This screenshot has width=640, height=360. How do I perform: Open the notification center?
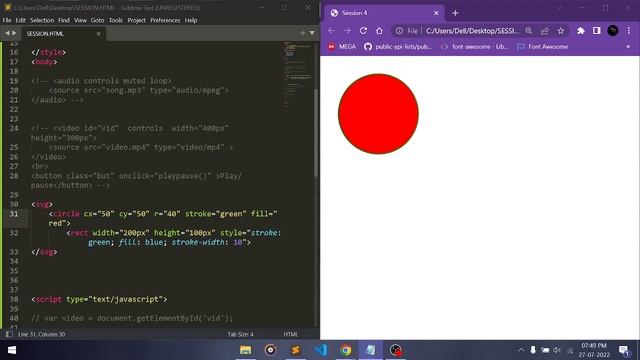624,350
